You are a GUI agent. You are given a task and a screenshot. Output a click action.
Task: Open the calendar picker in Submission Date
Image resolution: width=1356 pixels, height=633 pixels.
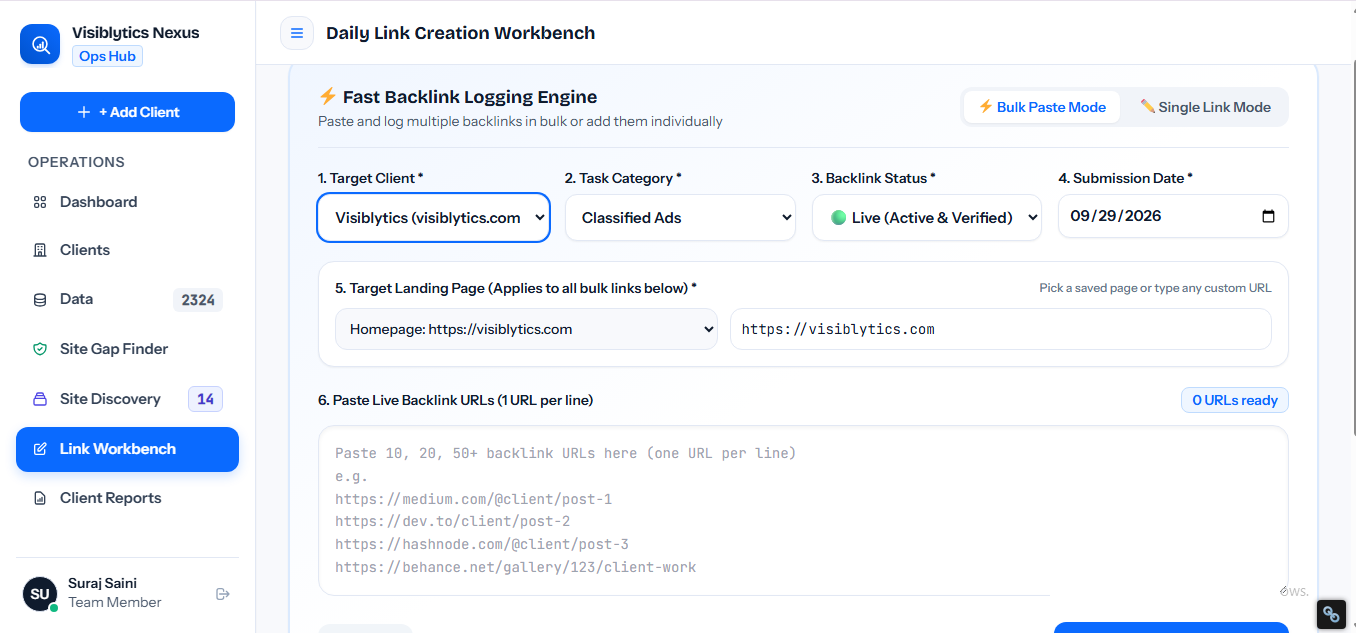tap(1268, 216)
